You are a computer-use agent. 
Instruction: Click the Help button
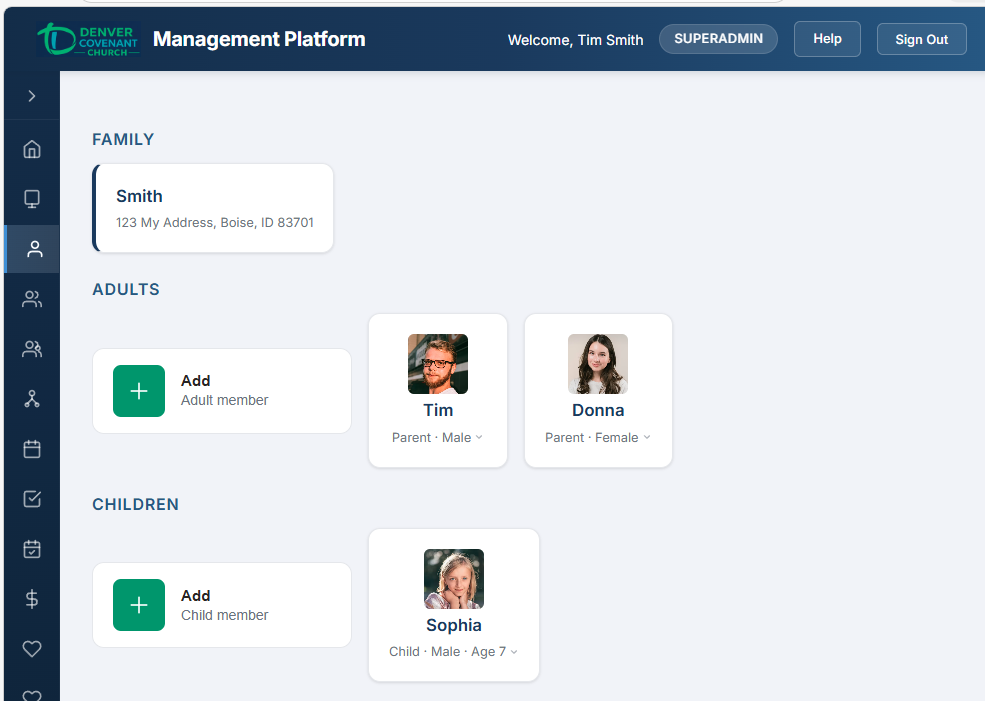point(827,39)
